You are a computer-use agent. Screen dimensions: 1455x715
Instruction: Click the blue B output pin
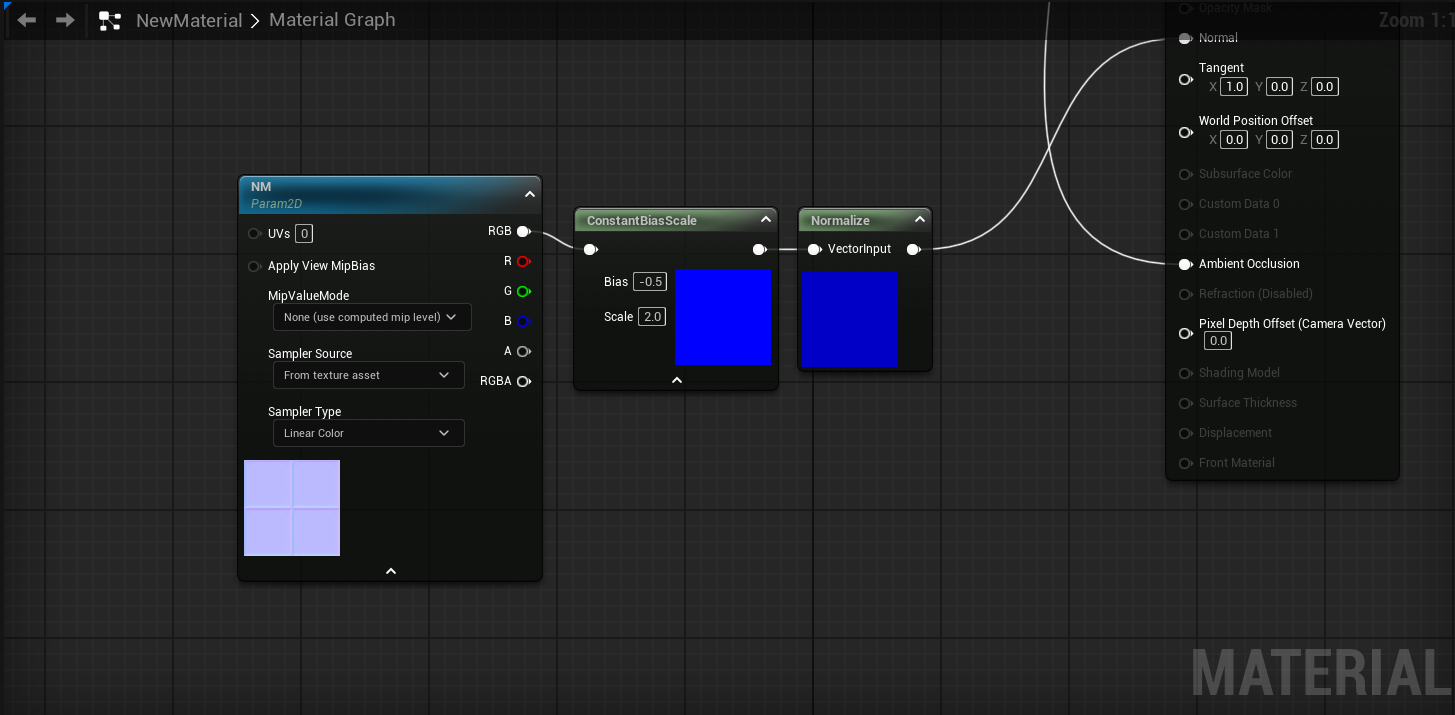(523, 321)
